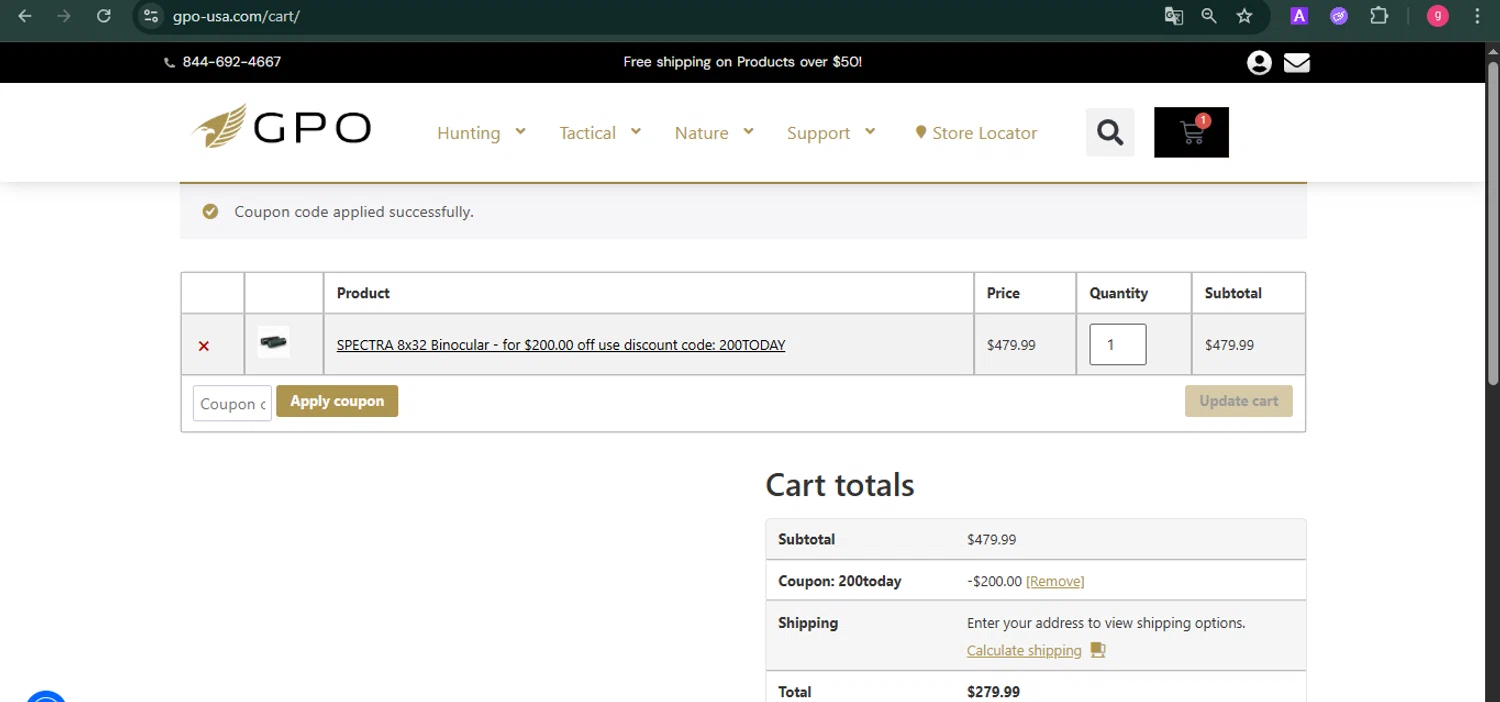This screenshot has width=1500, height=702.
Task: Open the zoom magnifier icon in address bar
Action: (x=1209, y=16)
